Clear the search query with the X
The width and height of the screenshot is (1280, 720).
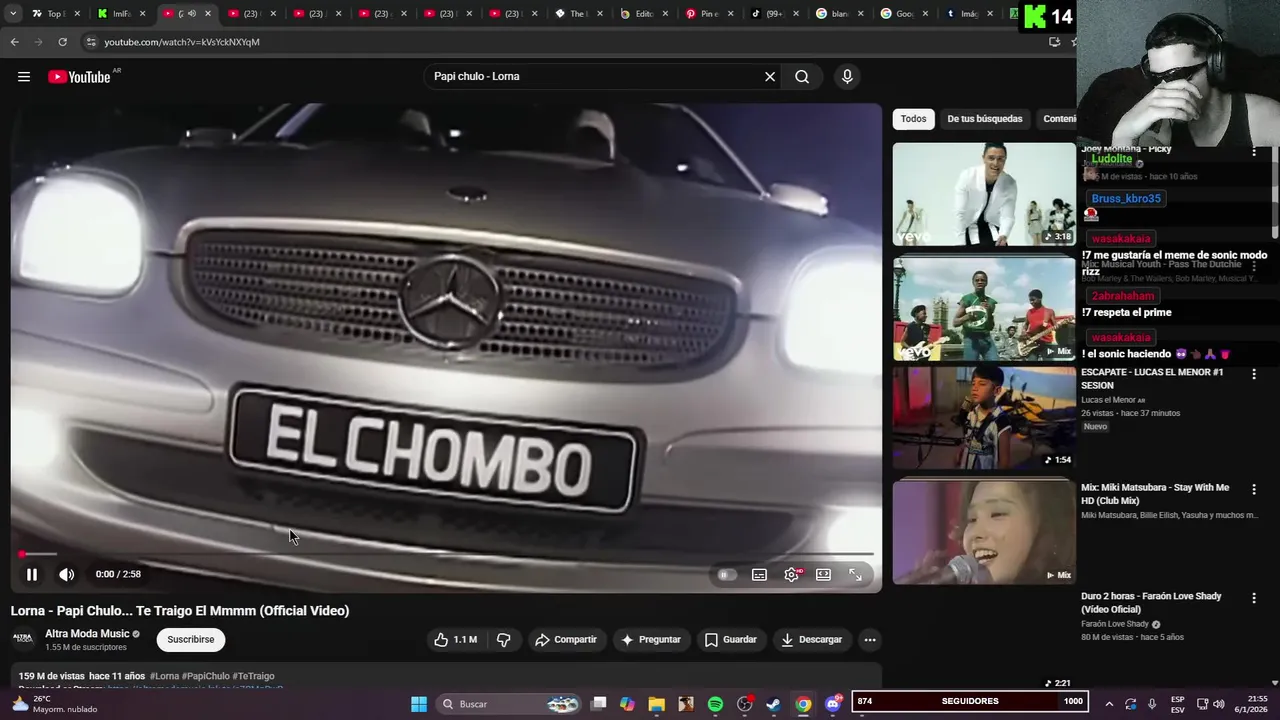point(770,76)
